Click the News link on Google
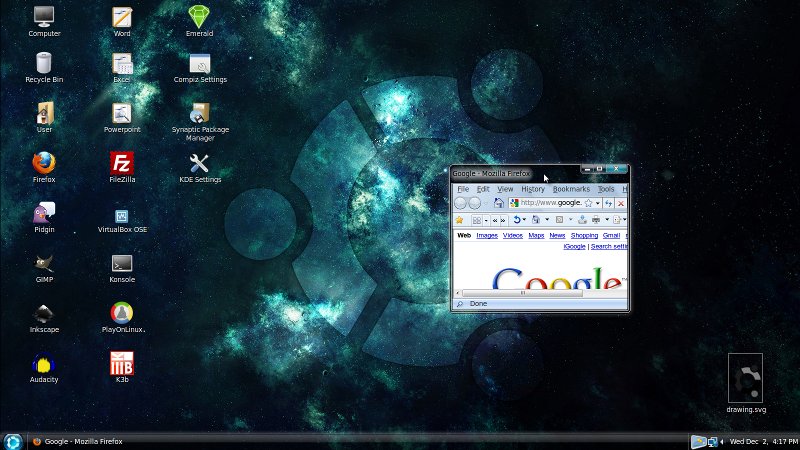The height and width of the screenshot is (450, 800). point(557,235)
